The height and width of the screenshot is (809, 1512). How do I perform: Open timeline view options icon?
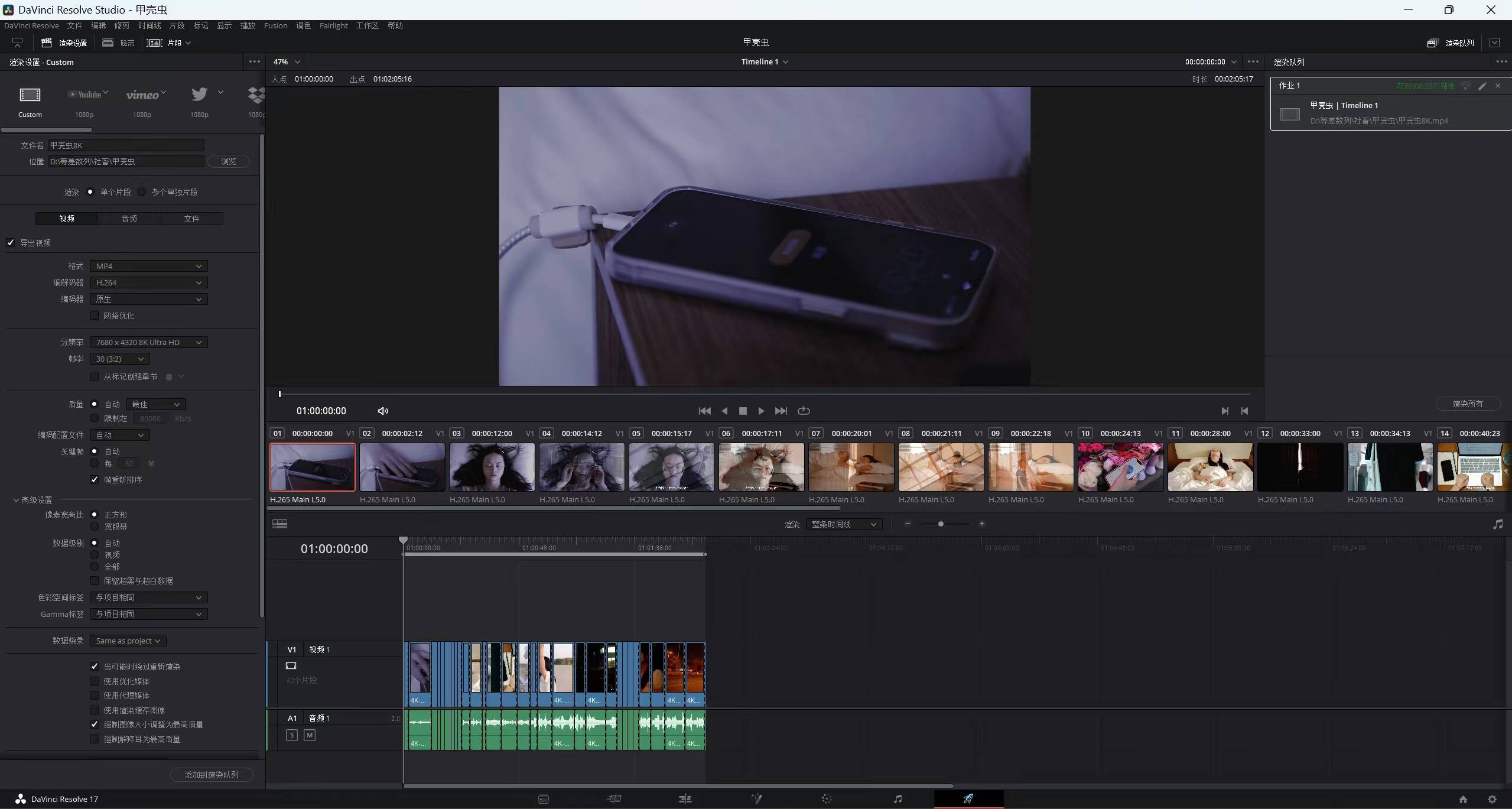point(279,524)
